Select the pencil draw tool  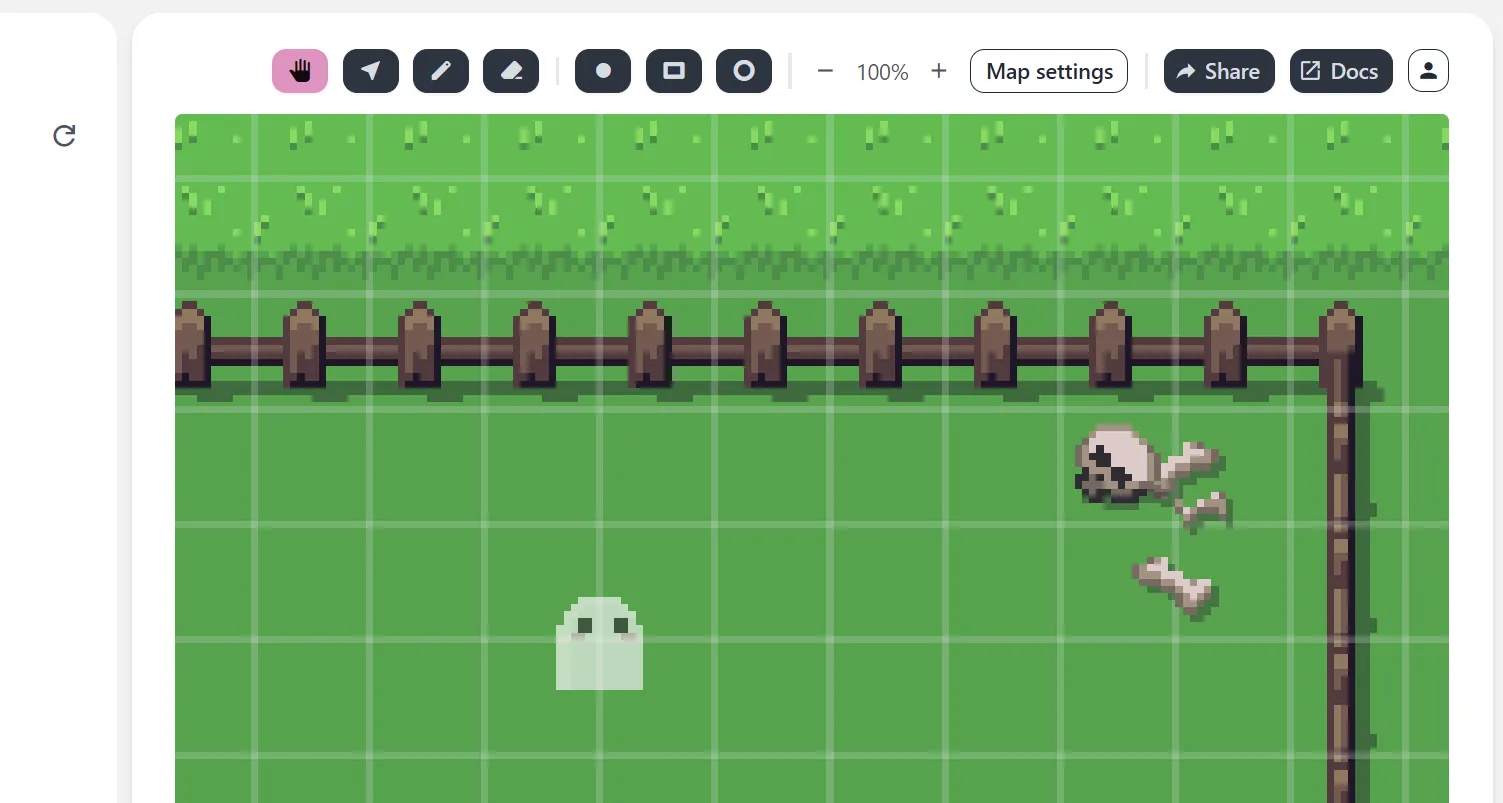pos(441,71)
